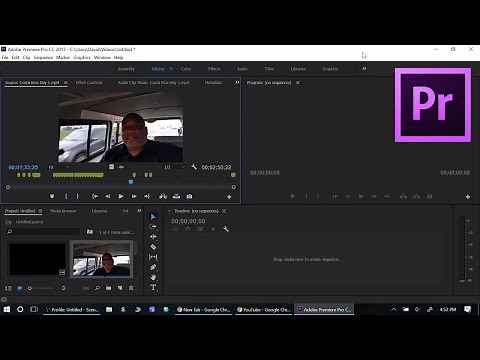Screen dimensions: 480x360
Task: Open the Sequence menu
Action: [43, 57]
